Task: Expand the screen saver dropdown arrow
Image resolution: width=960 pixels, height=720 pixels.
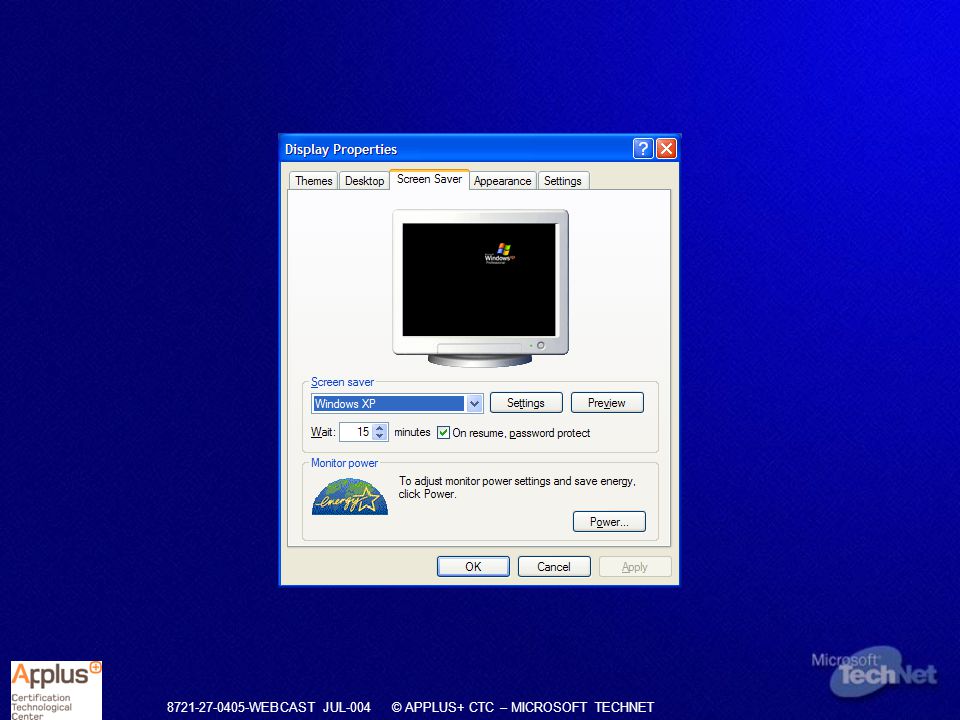Action: pyautogui.click(x=474, y=403)
